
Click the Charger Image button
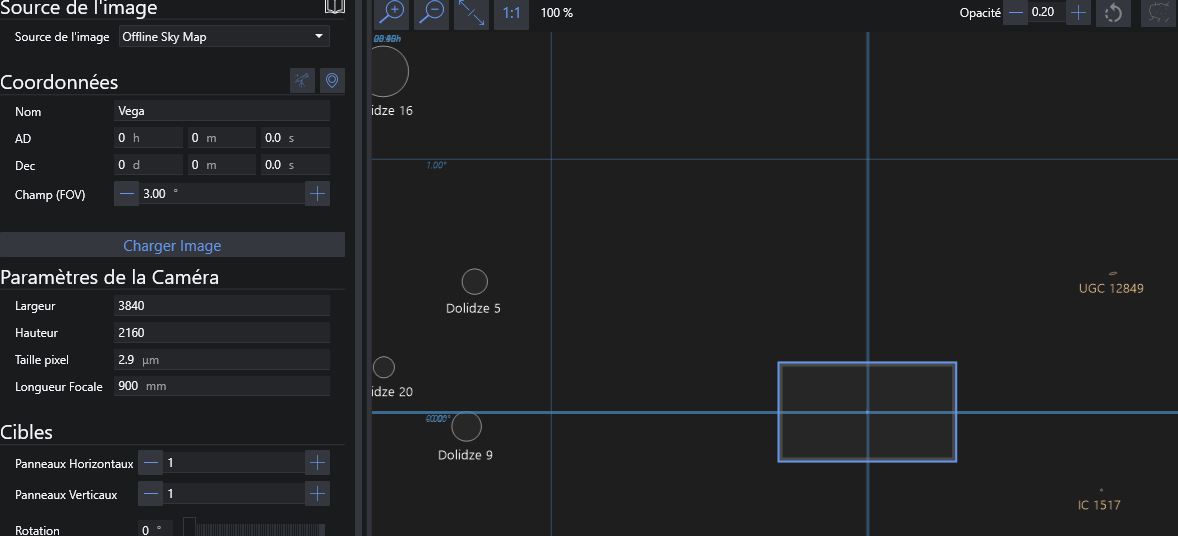point(172,245)
